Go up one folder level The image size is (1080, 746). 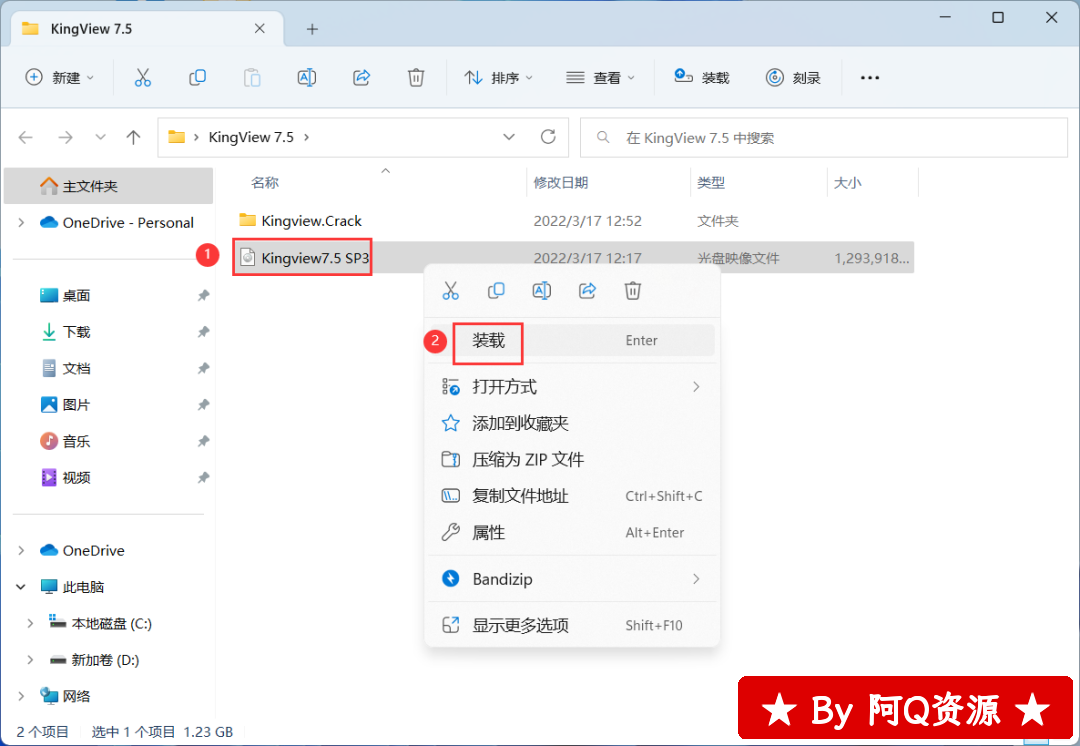134,138
